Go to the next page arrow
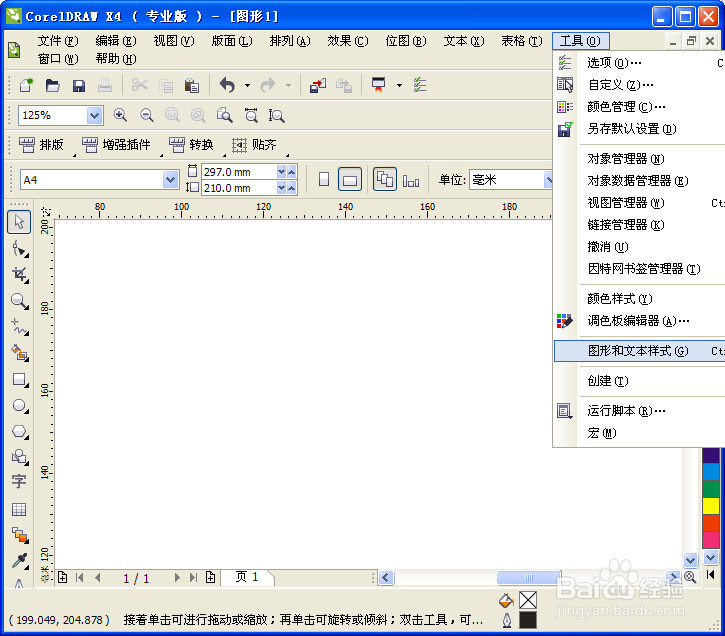This screenshot has width=725, height=636. [x=177, y=577]
